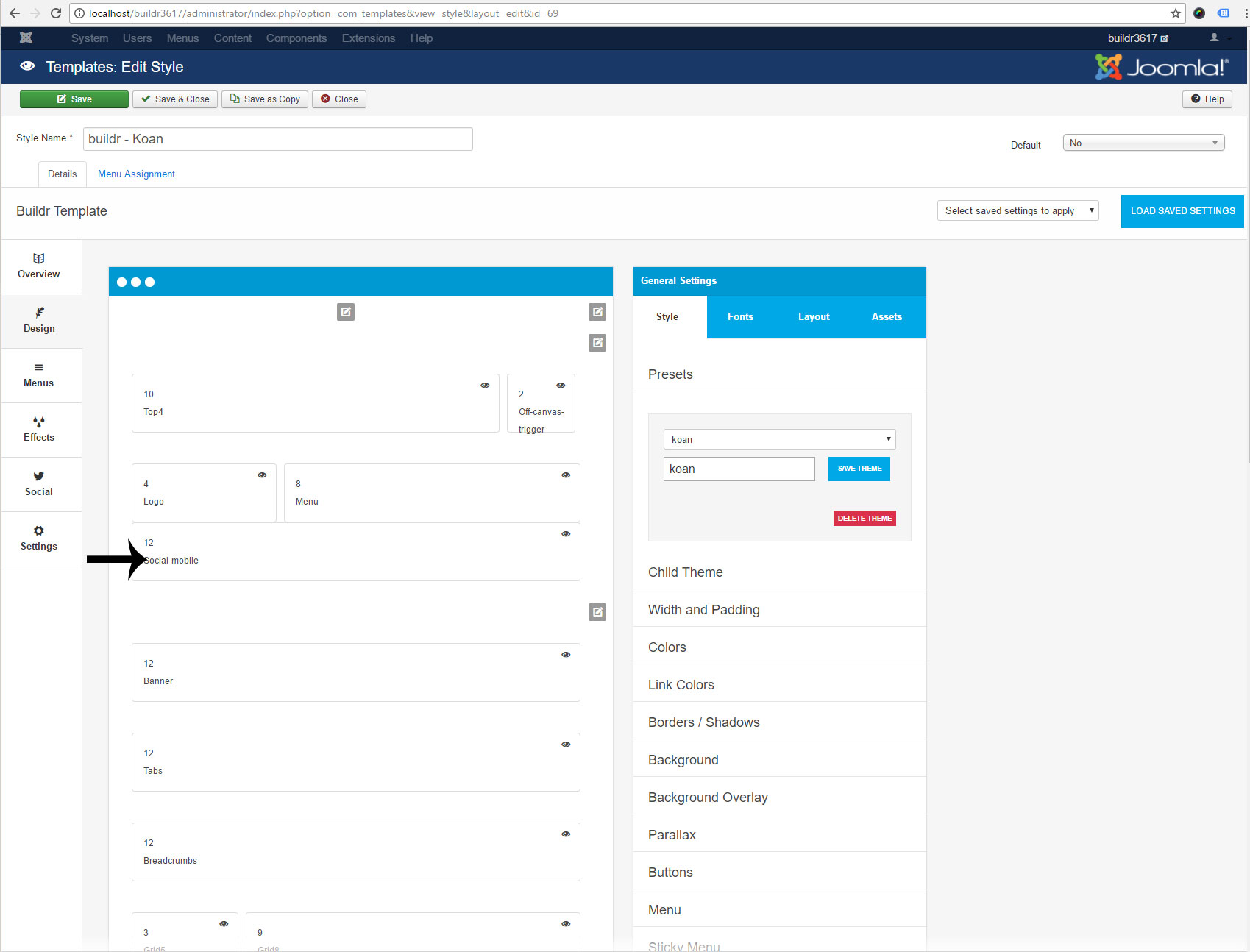
Task: Toggle visibility of Social-mobile block
Action: (566, 534)
